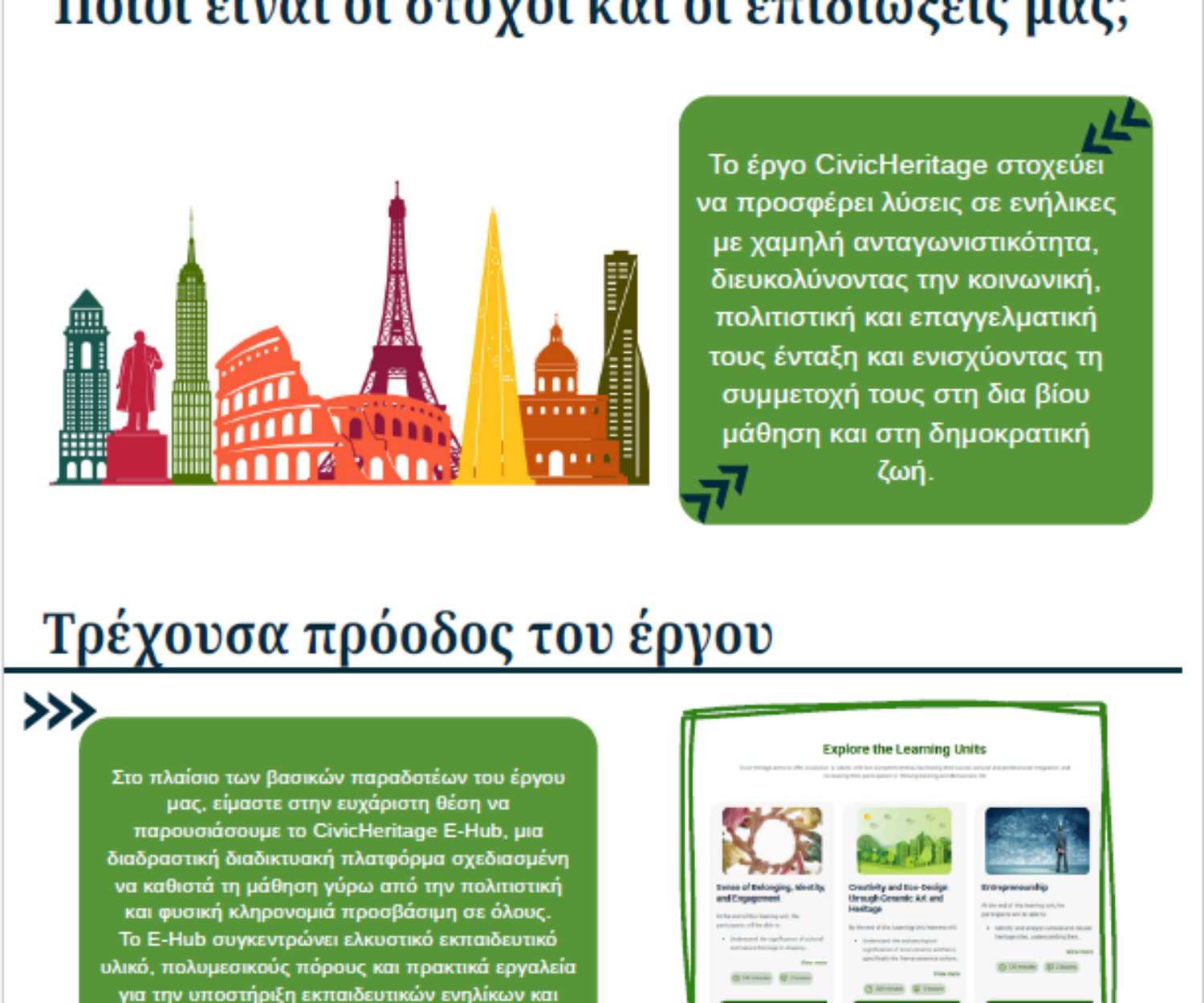Viewport: 1204px width, 1003px height.
Task: Click "View more" in Sense of Belonging card
Action: click(x=814, y=962)
